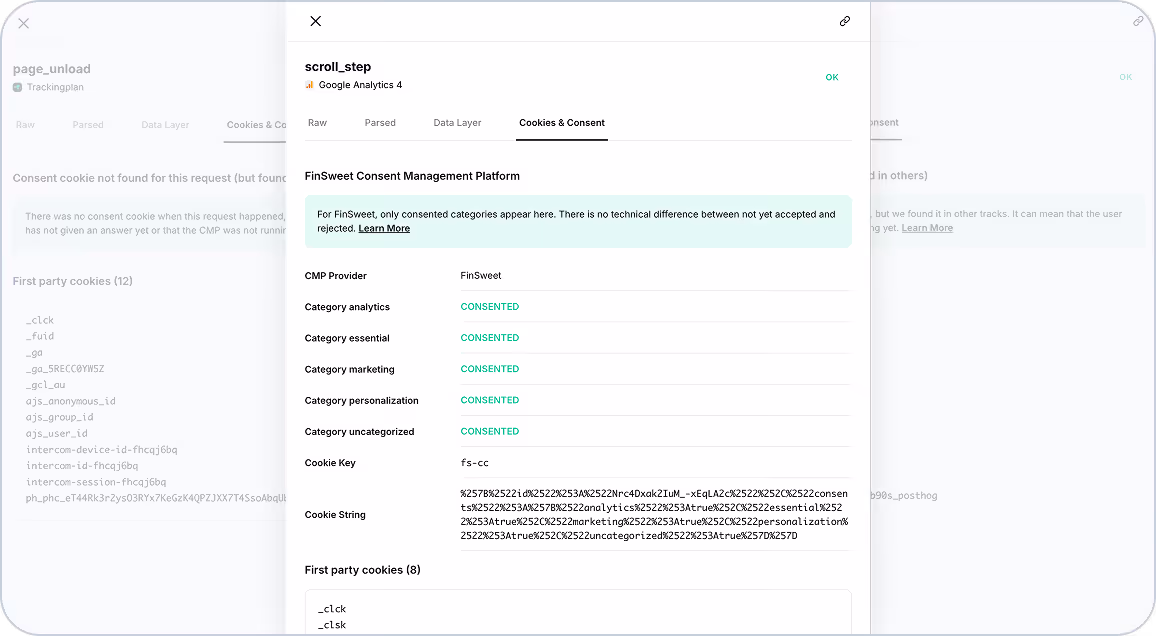Select the Cookies & Consent tab
Viewport: 1156px width, 636px height.
click(562, 123)
